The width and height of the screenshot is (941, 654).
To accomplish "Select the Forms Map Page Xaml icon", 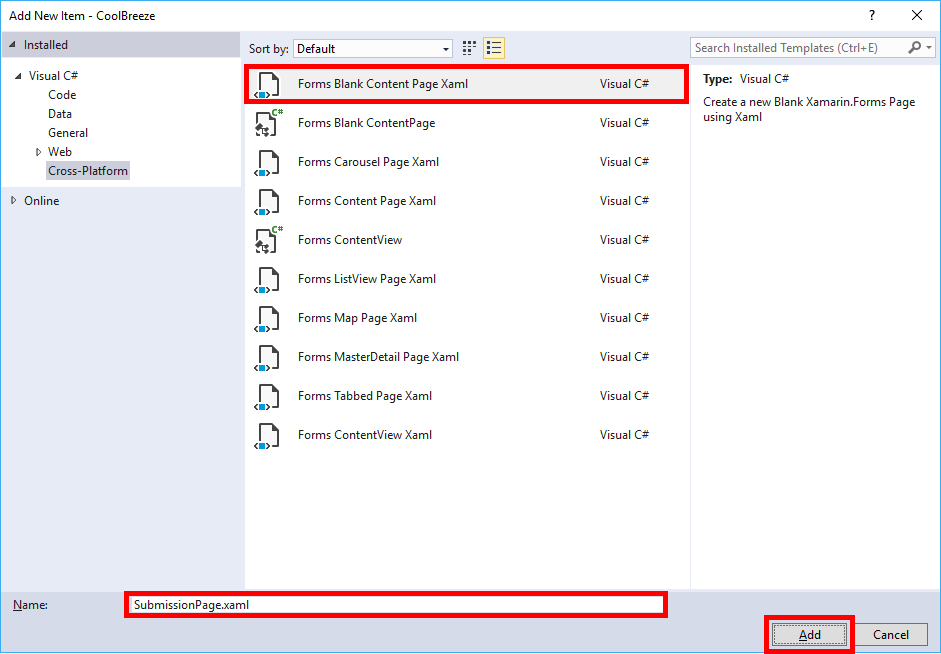I will click(x=267, y=318).
